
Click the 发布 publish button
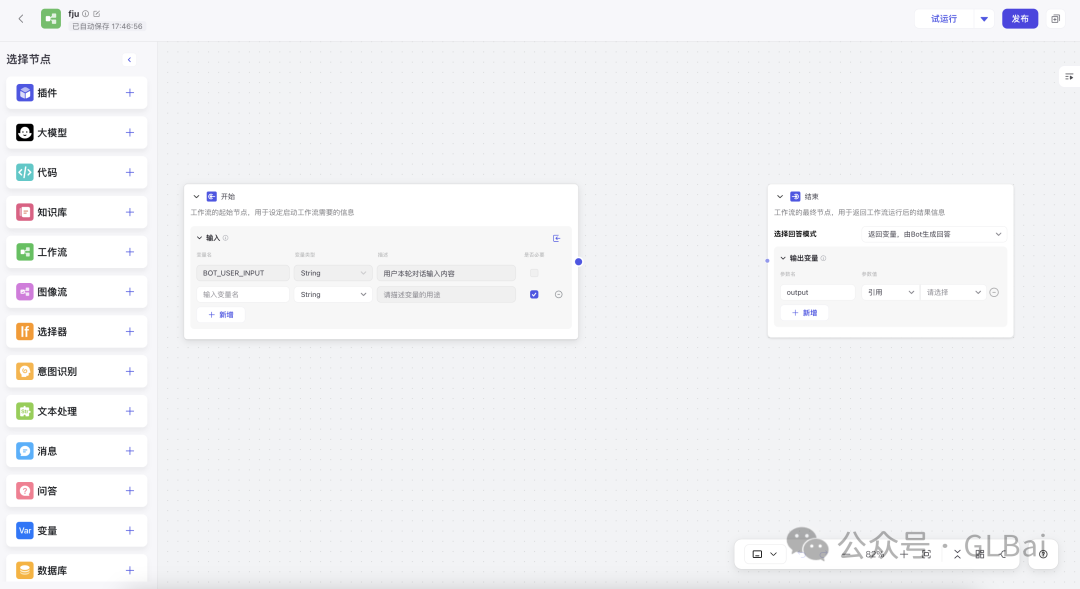coord(1020,19)
